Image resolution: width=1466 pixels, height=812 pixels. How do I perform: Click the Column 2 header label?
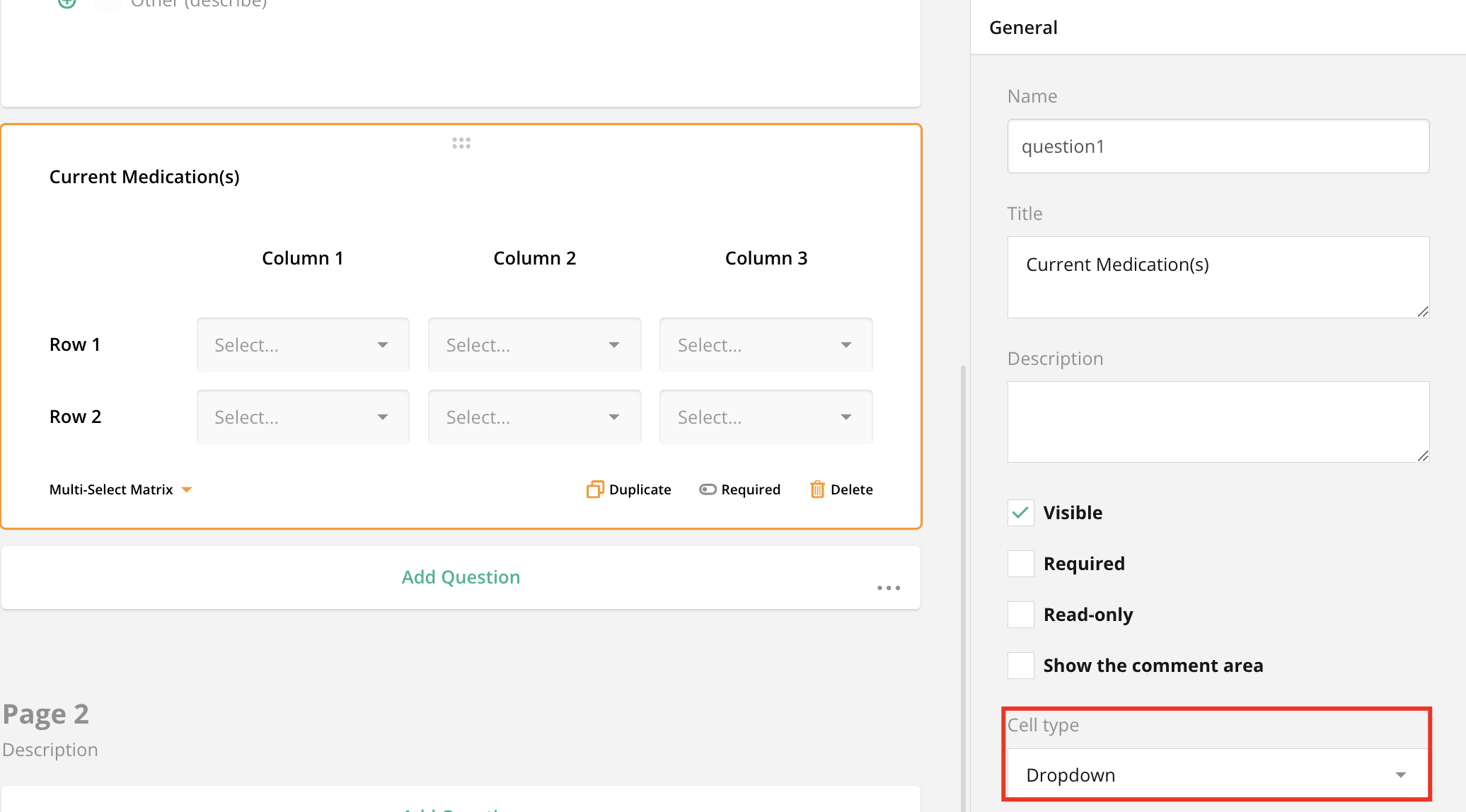[x=534, y=258]
